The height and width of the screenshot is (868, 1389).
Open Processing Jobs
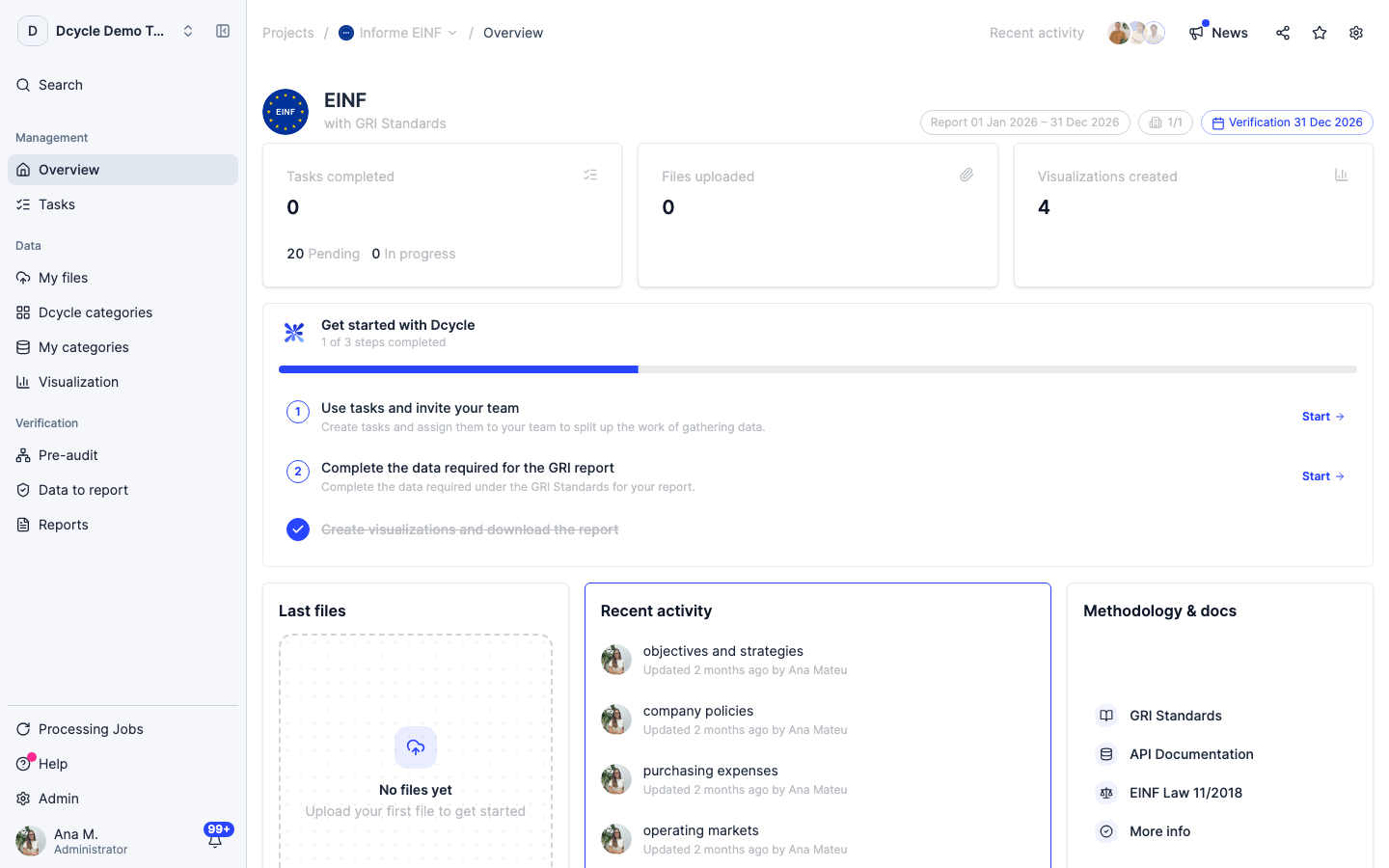tap(123, 729)
